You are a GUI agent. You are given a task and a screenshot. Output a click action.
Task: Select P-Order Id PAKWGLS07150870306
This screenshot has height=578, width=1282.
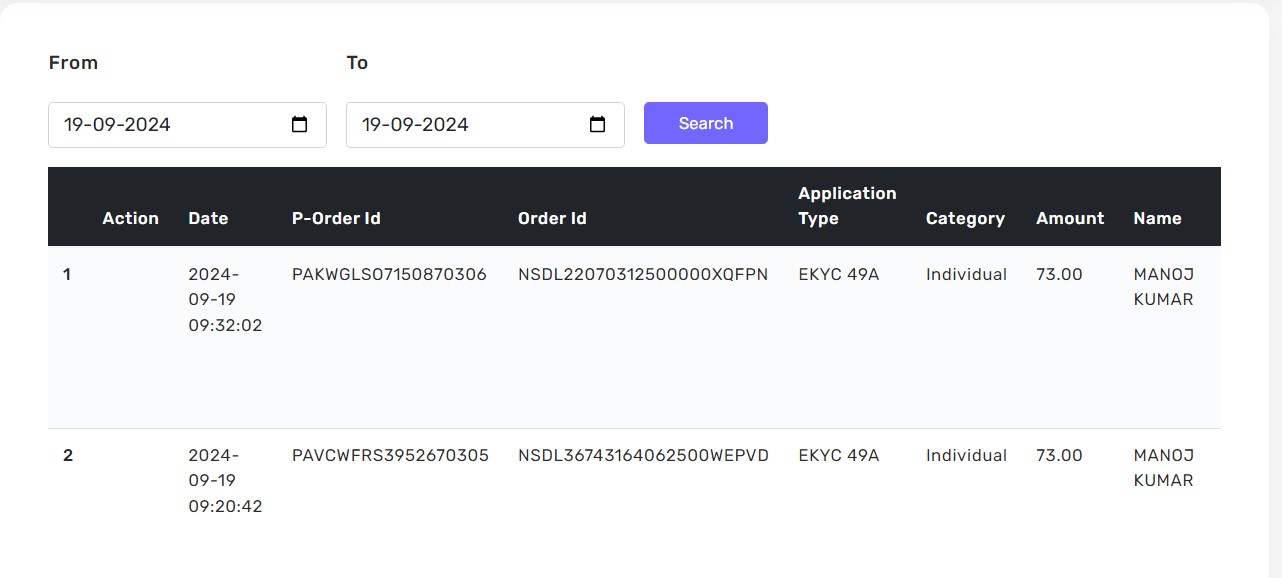pyautogui.click(x=389, y=274)
